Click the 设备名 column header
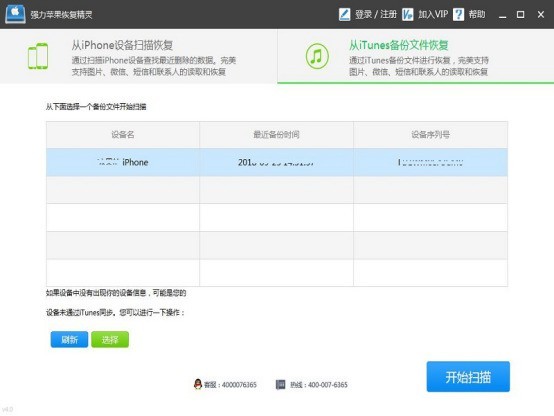 pos(123,135)
